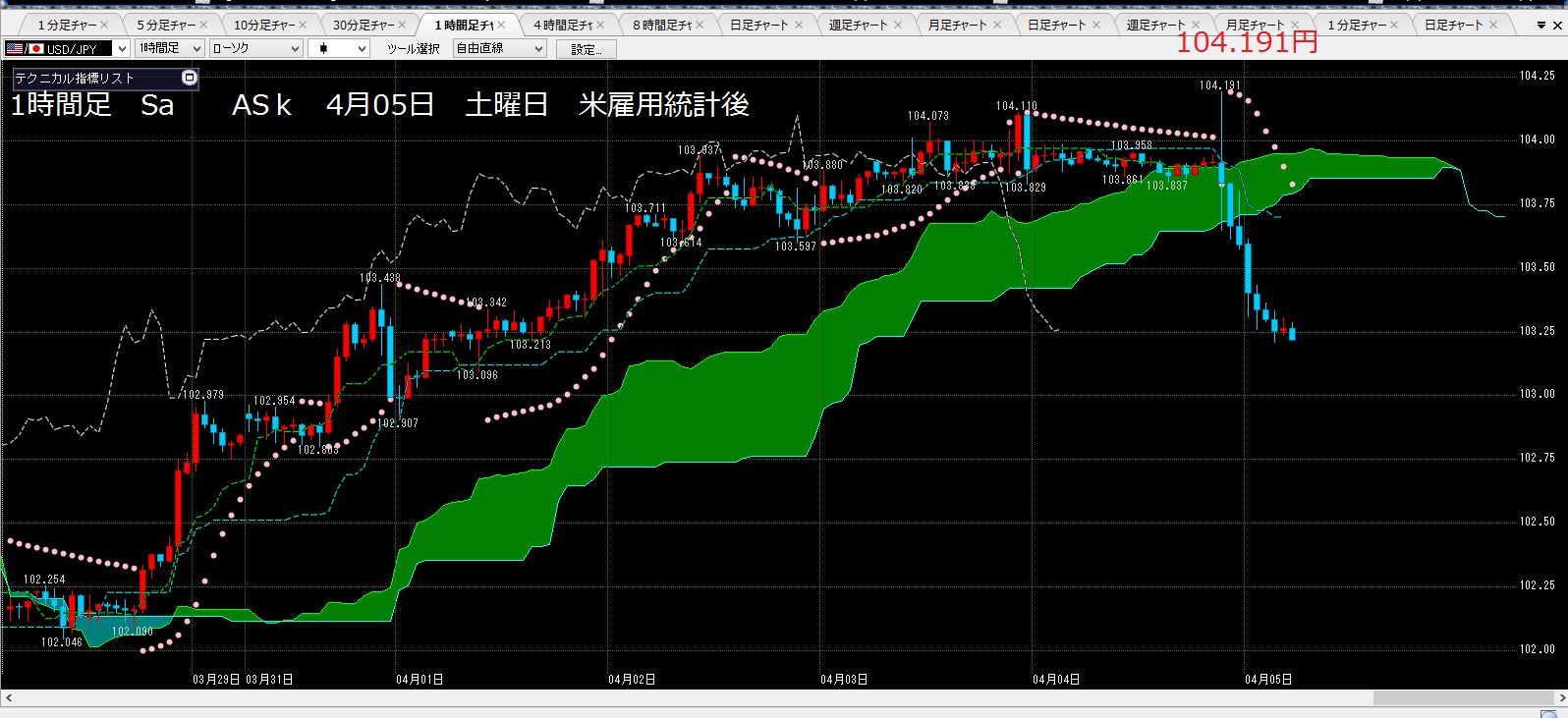Viewport: 1568px width, 718px height.
Task: Click the 103.50 price axis value
Action: [1538, 267]
